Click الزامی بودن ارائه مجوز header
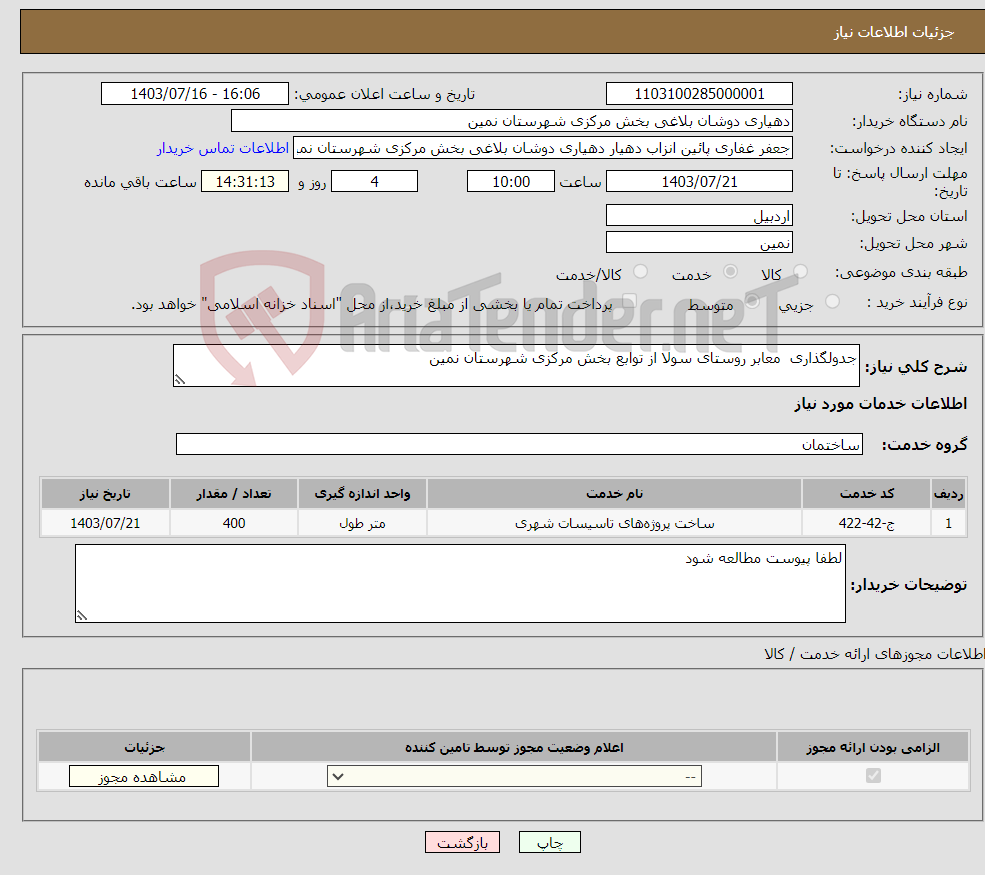Screen dimensions: 985x875 point(873,747)
